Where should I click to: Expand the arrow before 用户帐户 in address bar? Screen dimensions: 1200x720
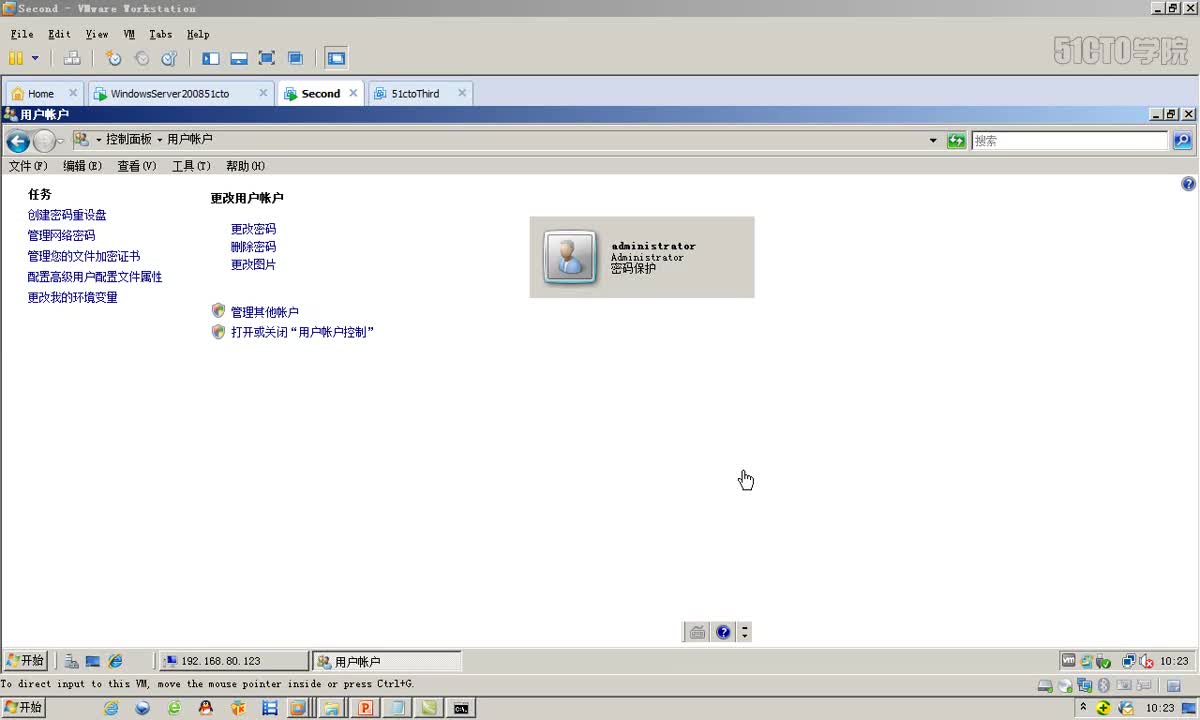tap(160, 140)
